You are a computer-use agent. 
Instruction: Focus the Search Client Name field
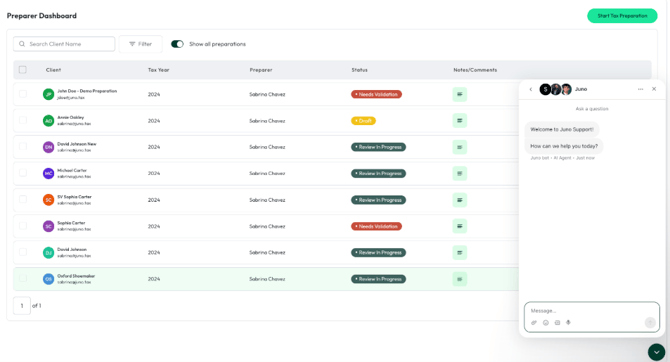coord(64,44)
